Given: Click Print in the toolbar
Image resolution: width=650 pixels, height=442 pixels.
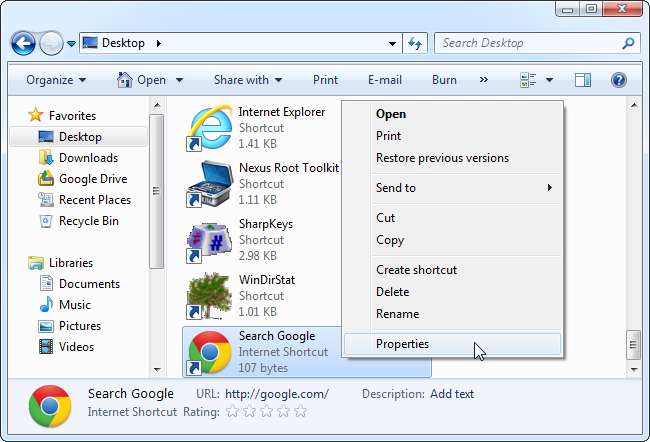Looking at the screenshot, I should click(x=325, y=80).
